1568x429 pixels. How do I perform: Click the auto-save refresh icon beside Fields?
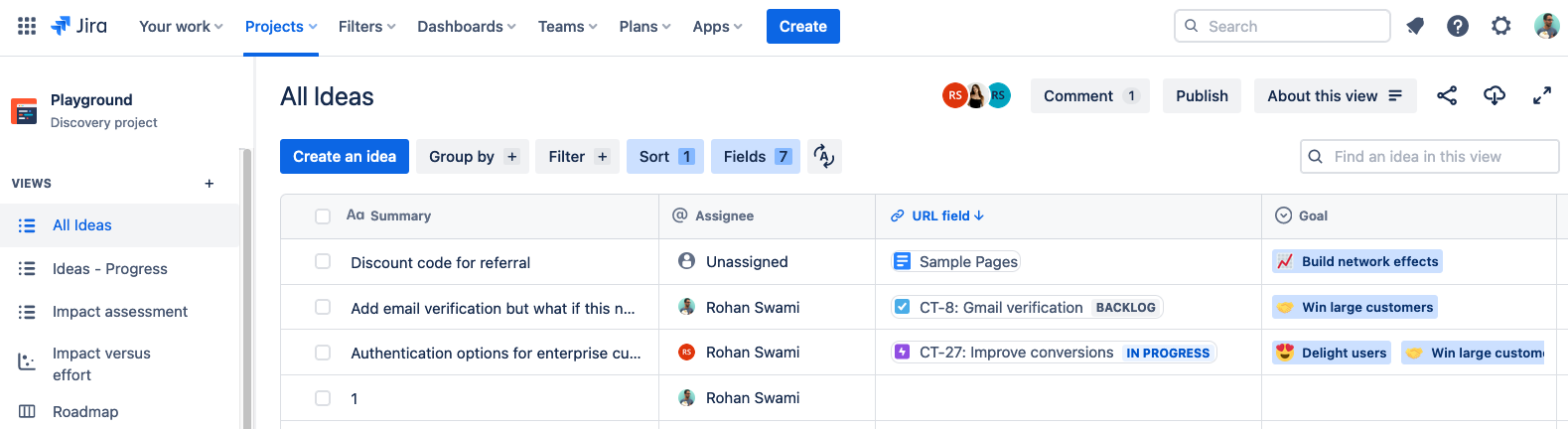[x=824, y=156]
